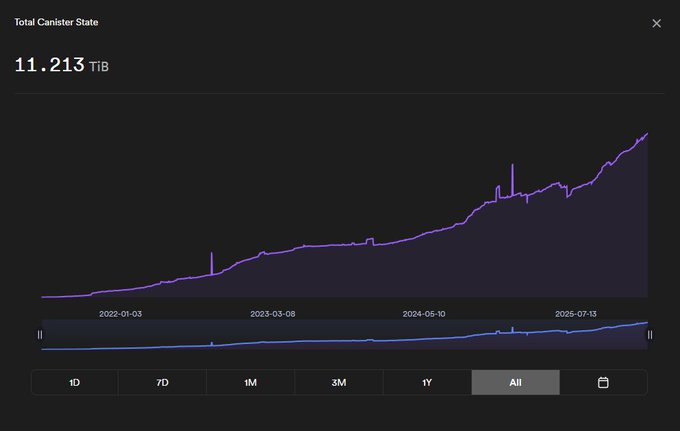
Task: Open the calendar date range picker
Action: click(603, 382)
